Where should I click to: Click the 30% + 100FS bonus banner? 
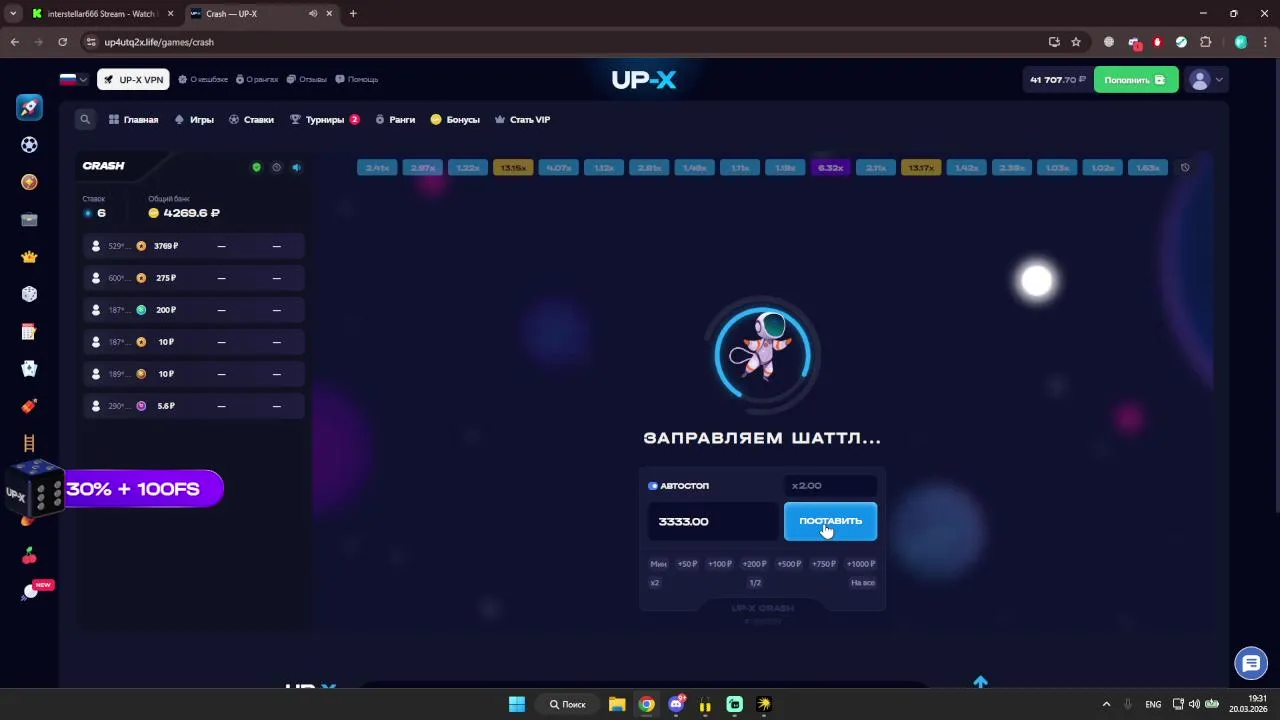point(133,489)
